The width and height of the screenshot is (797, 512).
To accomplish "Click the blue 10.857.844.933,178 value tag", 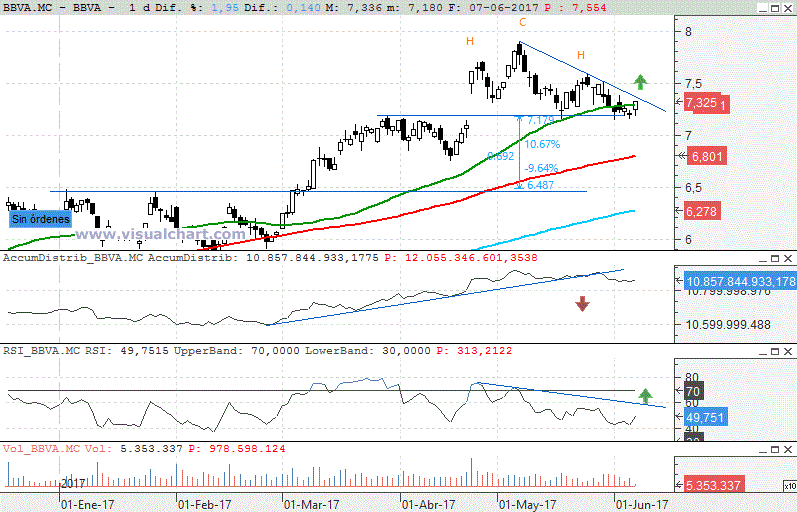I will click(x=741, y=281).
